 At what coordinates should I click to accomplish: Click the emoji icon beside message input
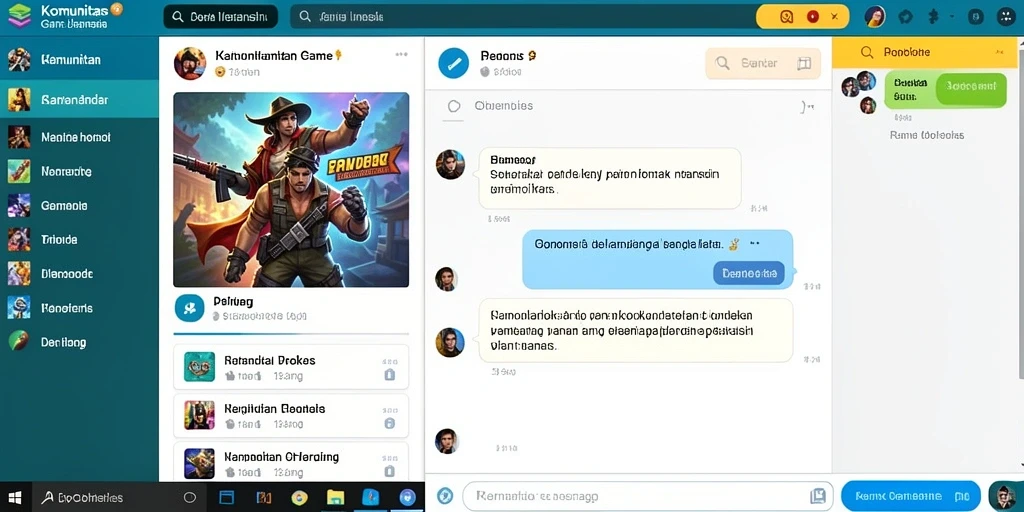[445, 496]
